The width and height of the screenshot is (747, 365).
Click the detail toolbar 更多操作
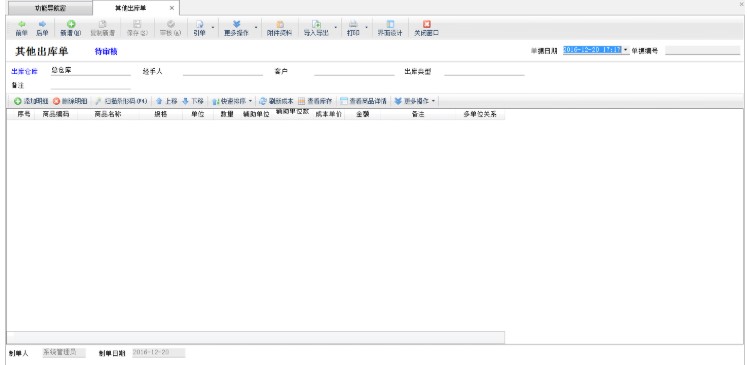pyautogui.click(x=412, y=101)
